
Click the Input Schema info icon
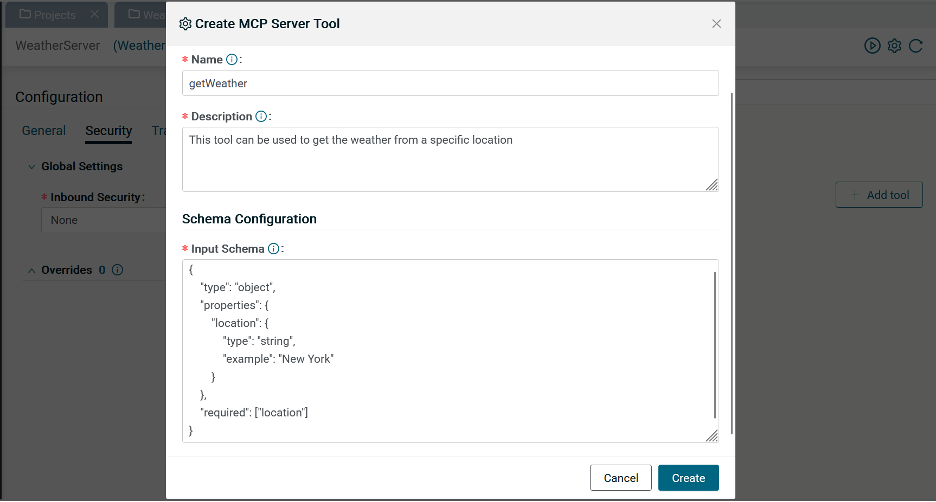273,248
